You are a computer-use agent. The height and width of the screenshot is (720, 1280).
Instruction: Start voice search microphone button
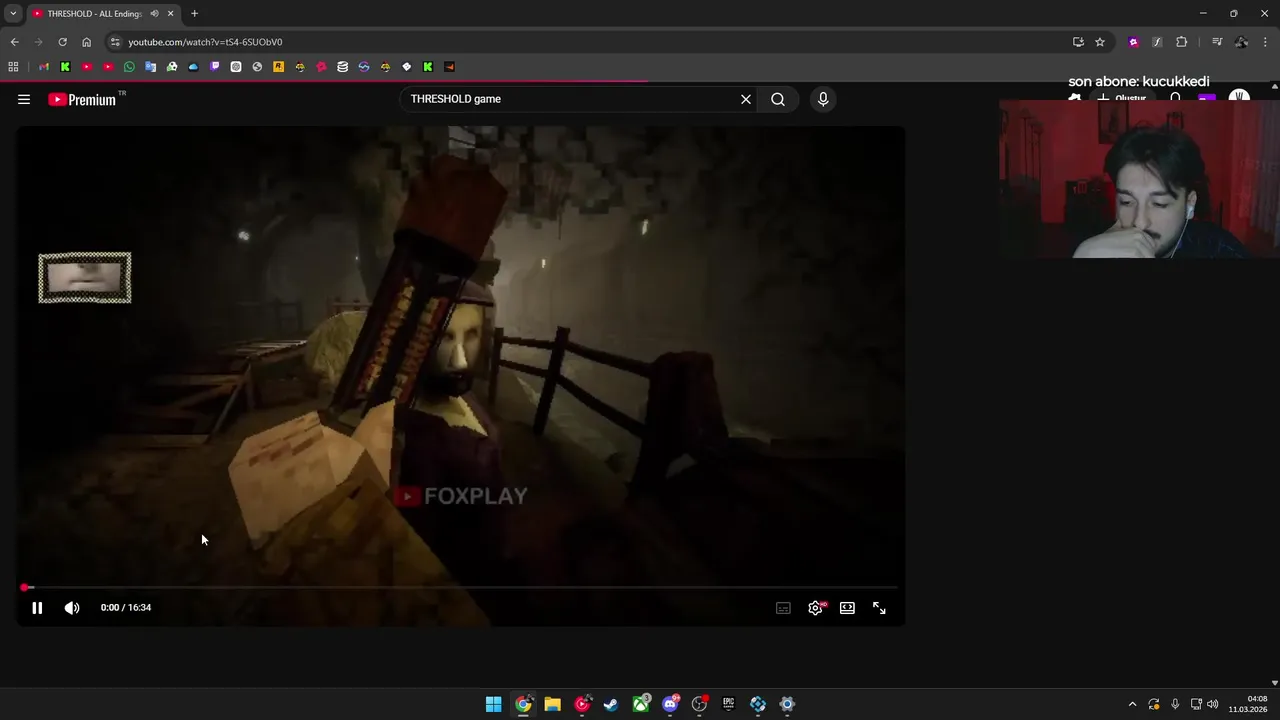823,99
